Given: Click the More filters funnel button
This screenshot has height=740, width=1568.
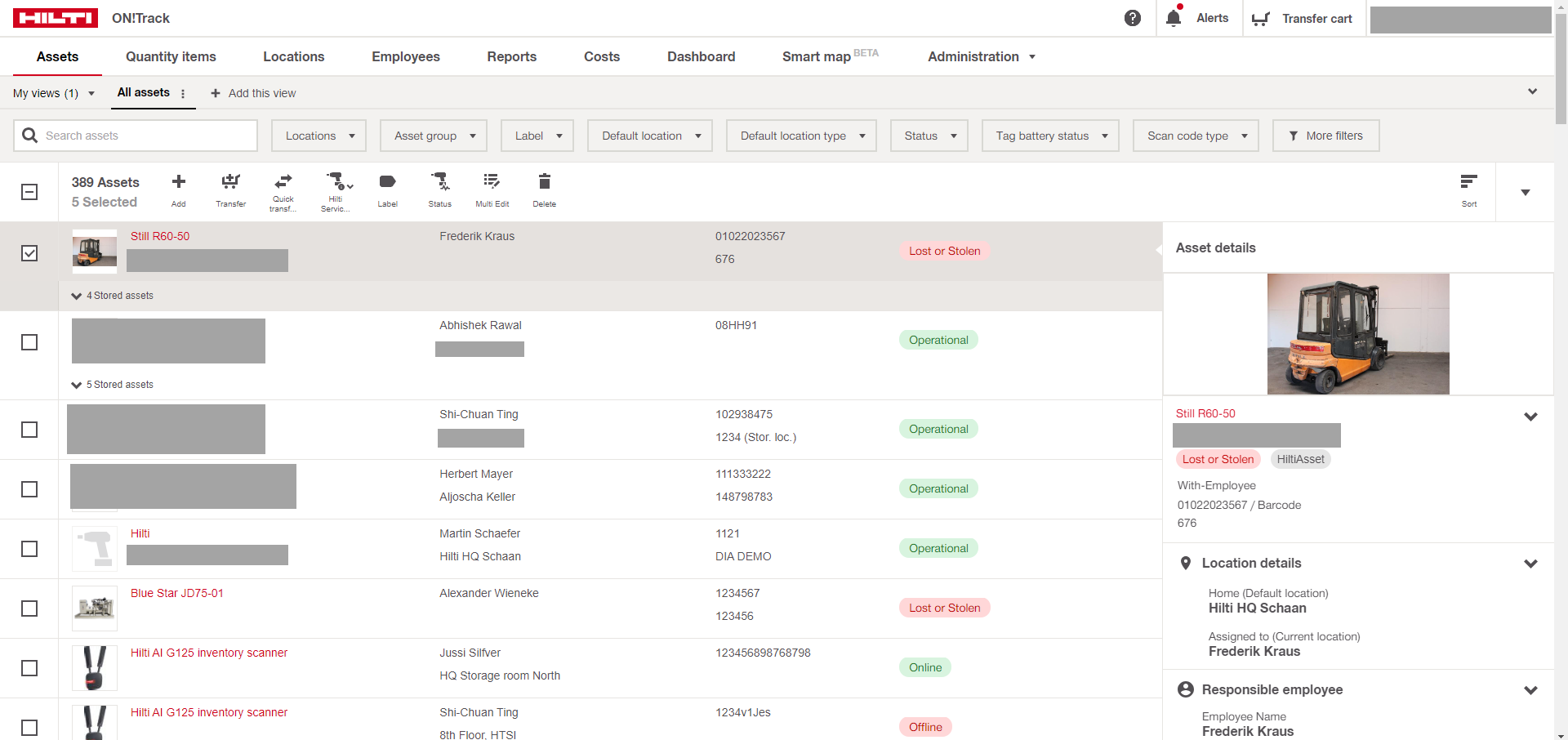Looking at the screenshot, I should click(1326, 136).
